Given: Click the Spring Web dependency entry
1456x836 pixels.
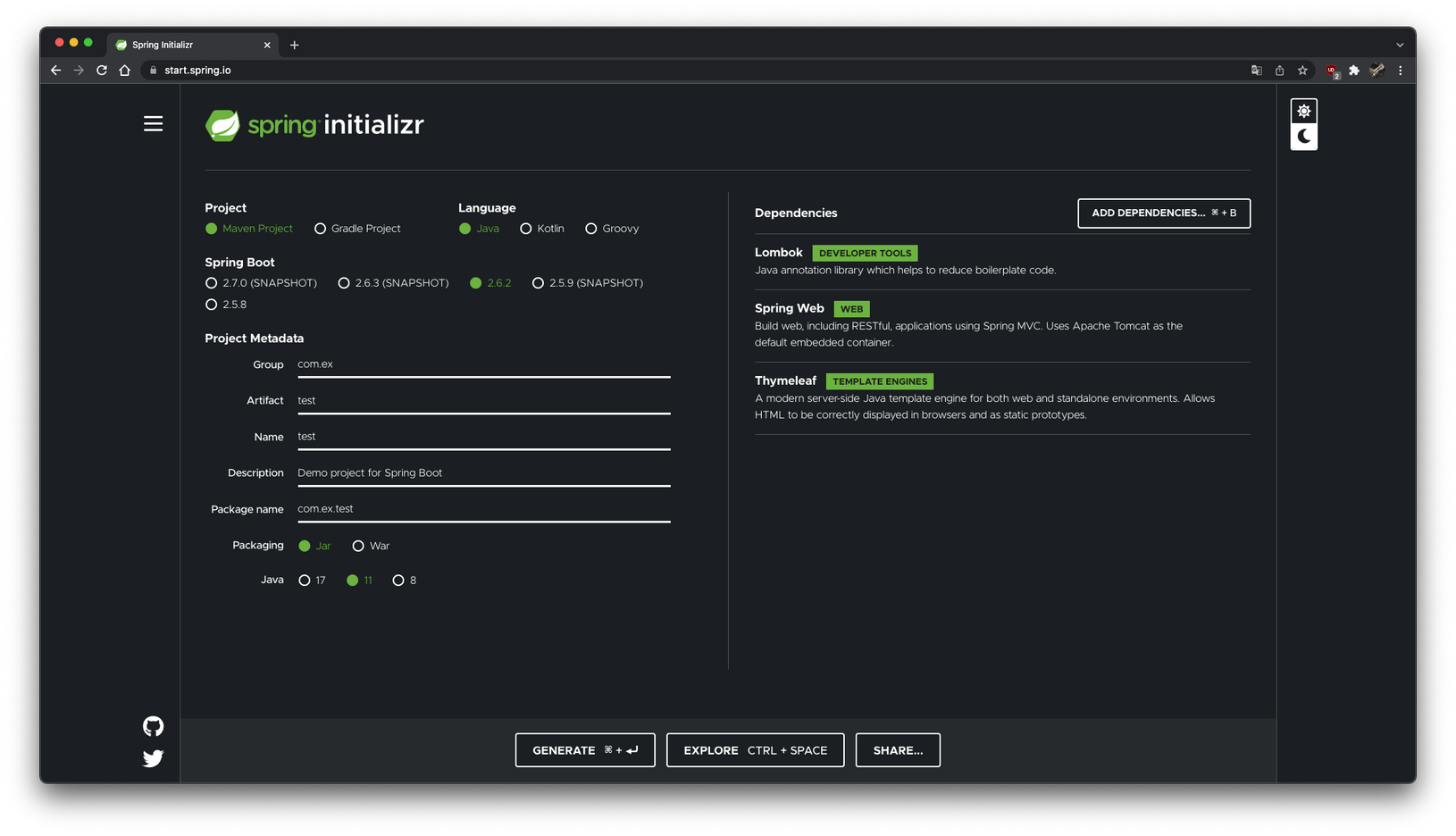Looking at the screenshot, I should coord(1002,326).
